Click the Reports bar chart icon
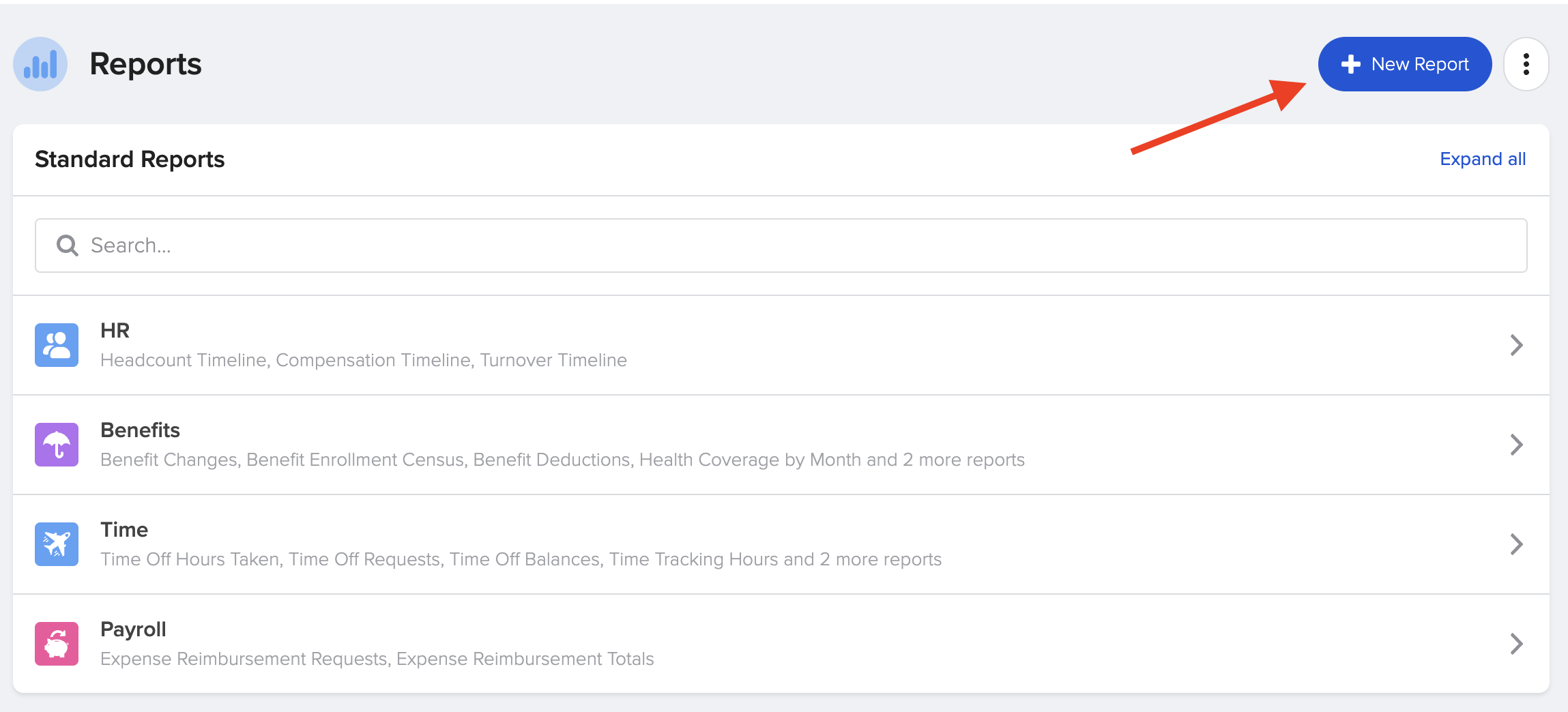 click(40, 64)
